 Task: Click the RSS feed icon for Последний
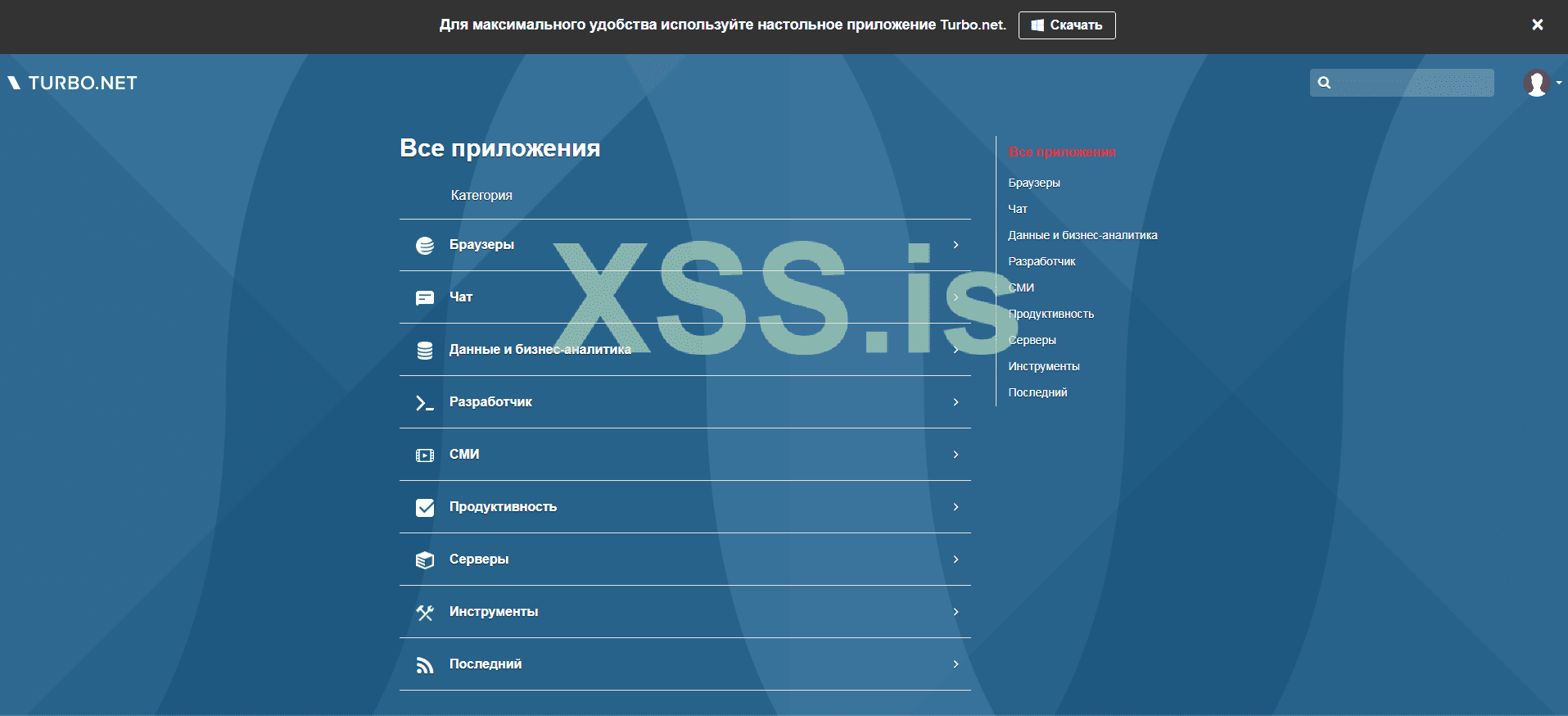pos(425,664)
